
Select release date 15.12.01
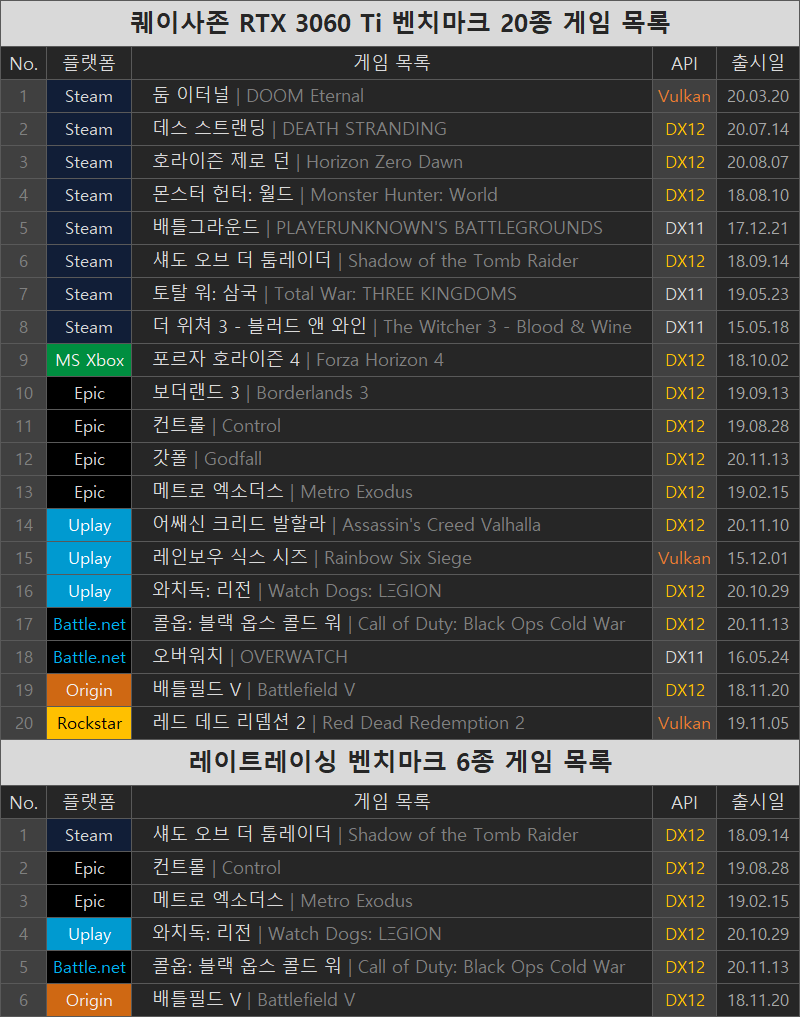[x=758, y=558]
